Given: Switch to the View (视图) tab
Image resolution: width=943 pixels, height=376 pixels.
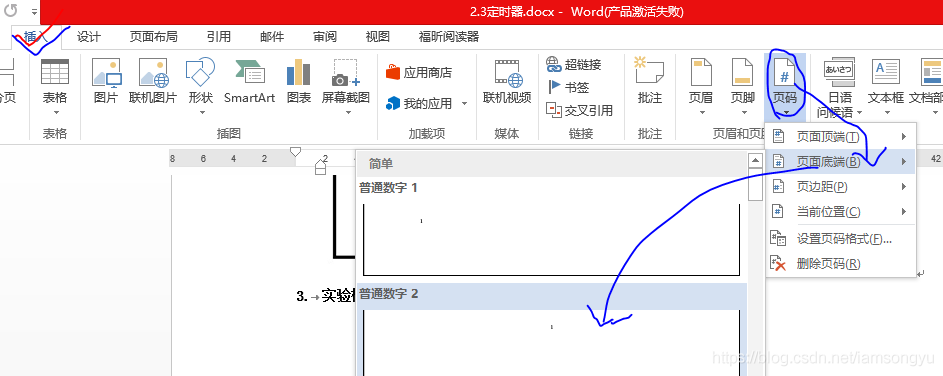Looking at the screenshot, I should pyautogui.click(x=378, y=37).
